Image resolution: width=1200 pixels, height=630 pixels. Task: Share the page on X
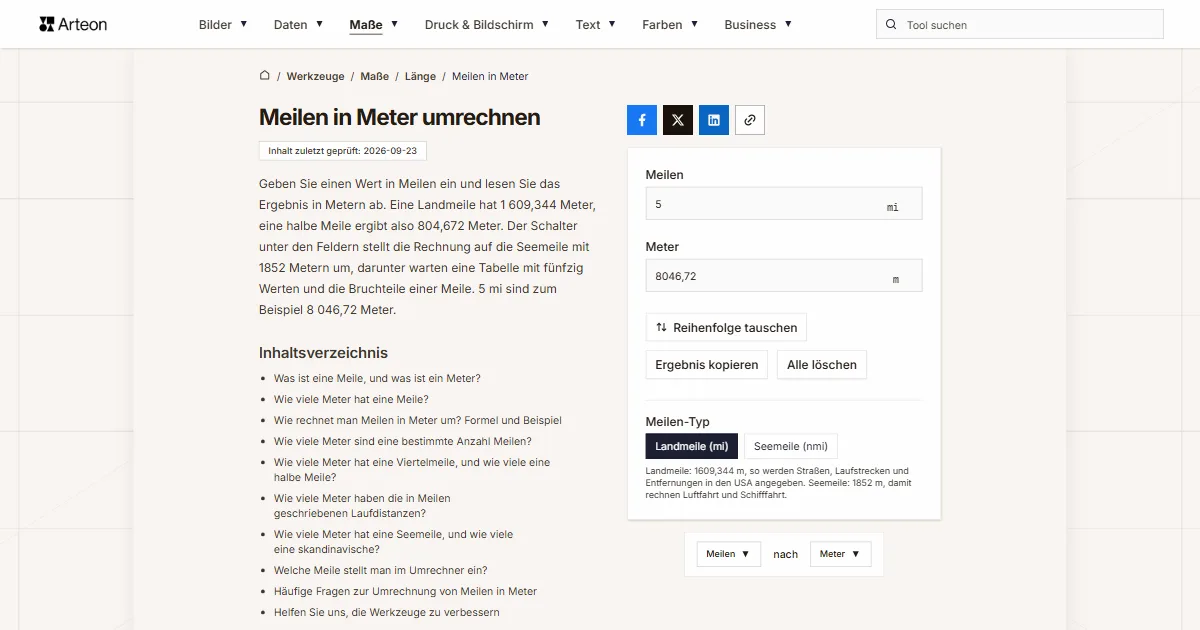(x=678, y=120)
